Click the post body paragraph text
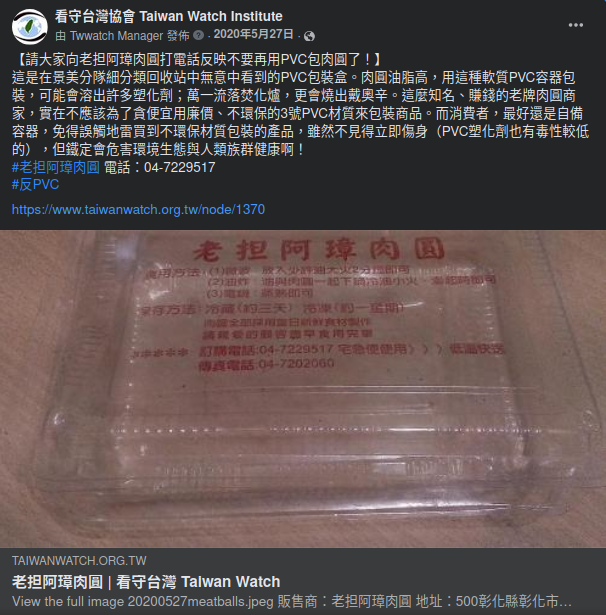 (x=300, y=113)
